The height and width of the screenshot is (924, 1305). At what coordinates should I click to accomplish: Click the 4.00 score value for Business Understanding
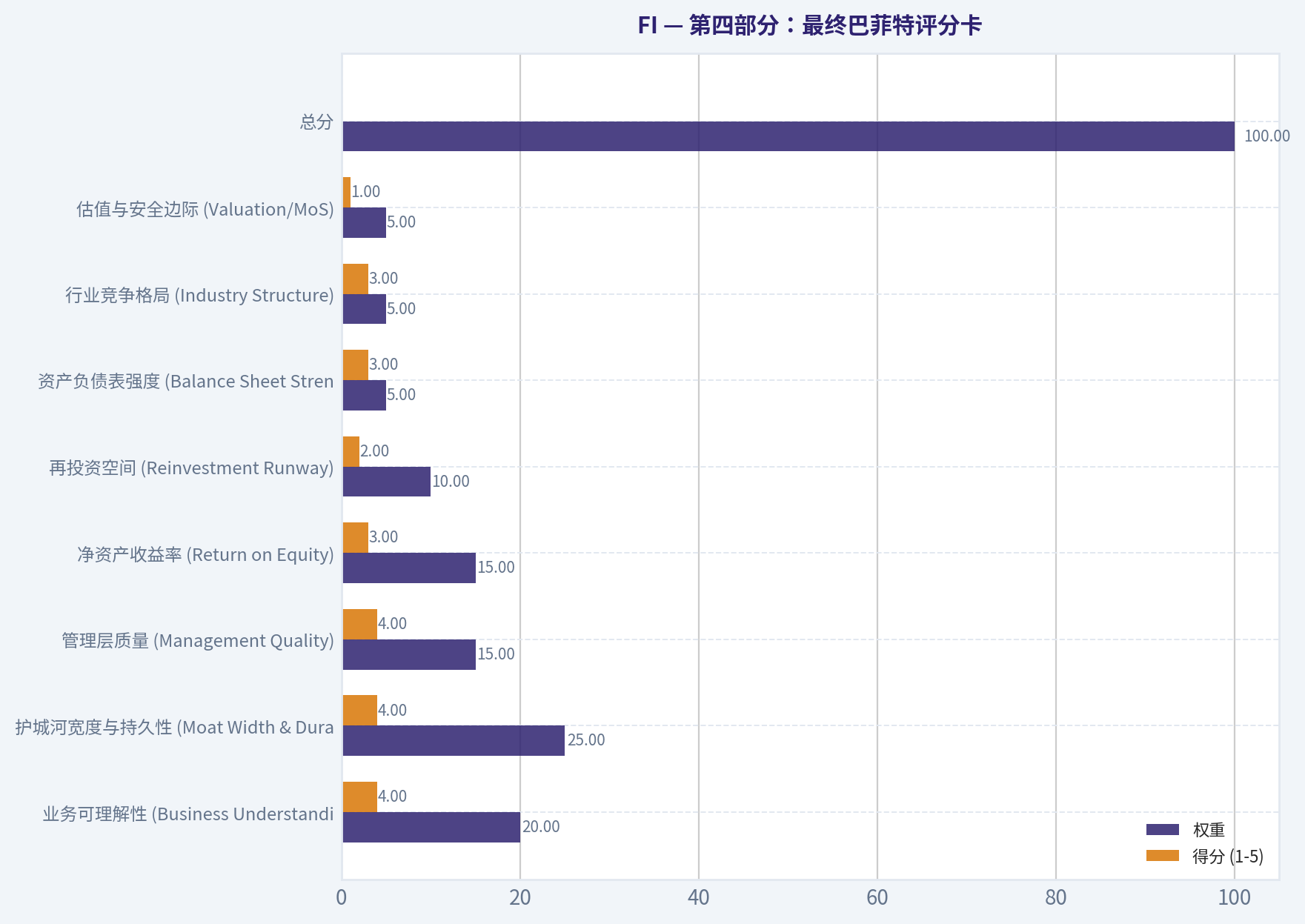click(392, 797)
